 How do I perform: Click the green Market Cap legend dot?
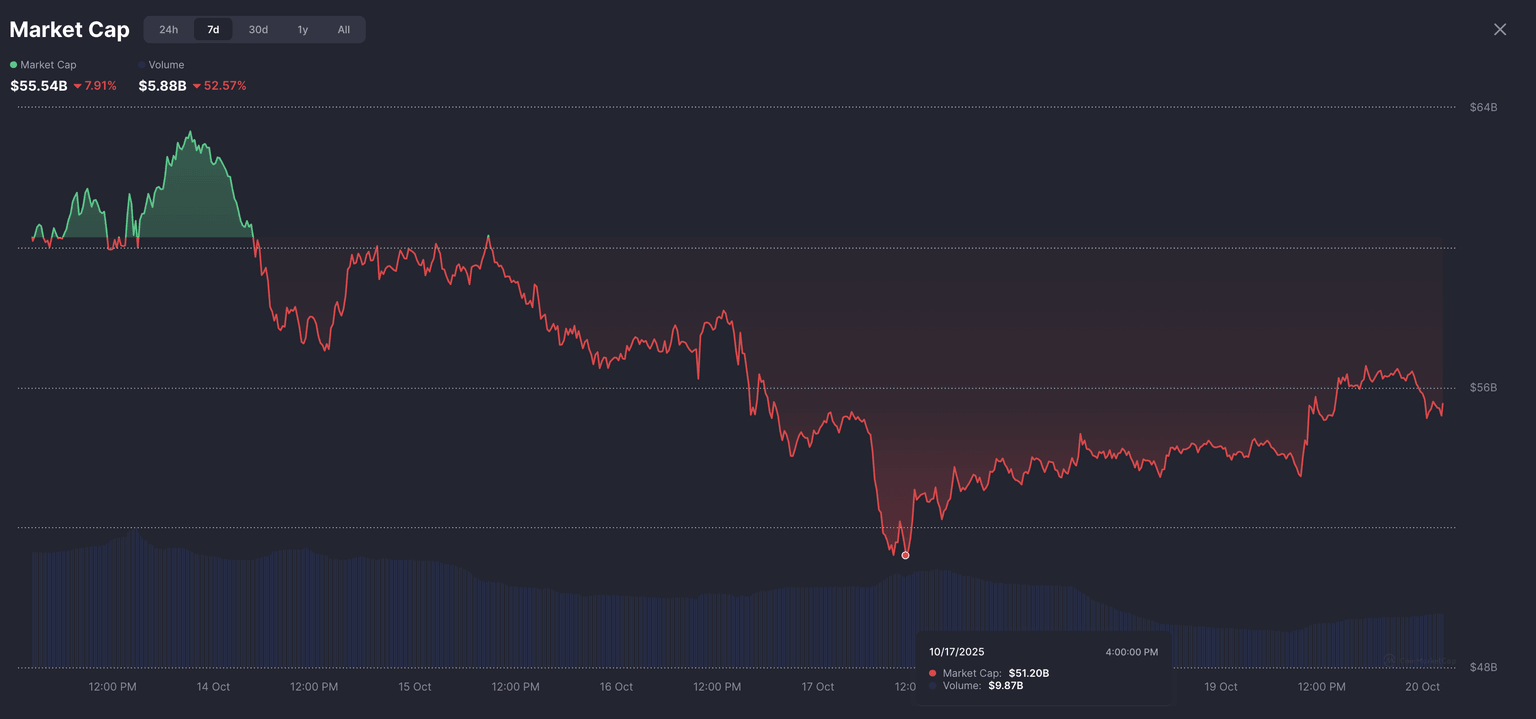point(13,65)
